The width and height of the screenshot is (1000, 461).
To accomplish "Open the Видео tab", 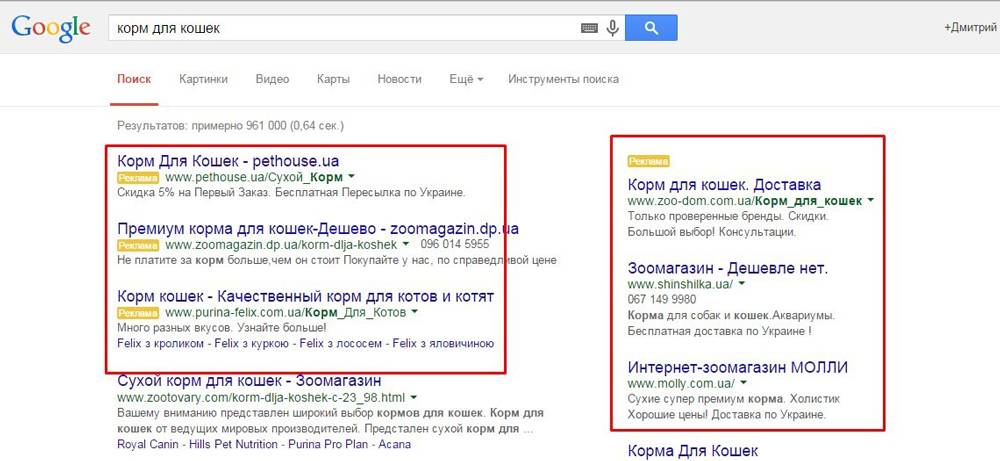I will click(x=272, y=79).
